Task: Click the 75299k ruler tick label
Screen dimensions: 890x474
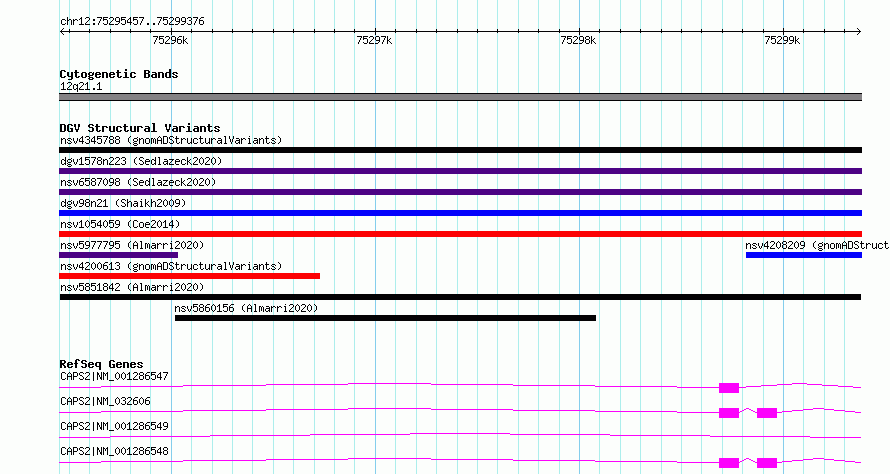Action: pyautogui.click(x=782, y=40)
